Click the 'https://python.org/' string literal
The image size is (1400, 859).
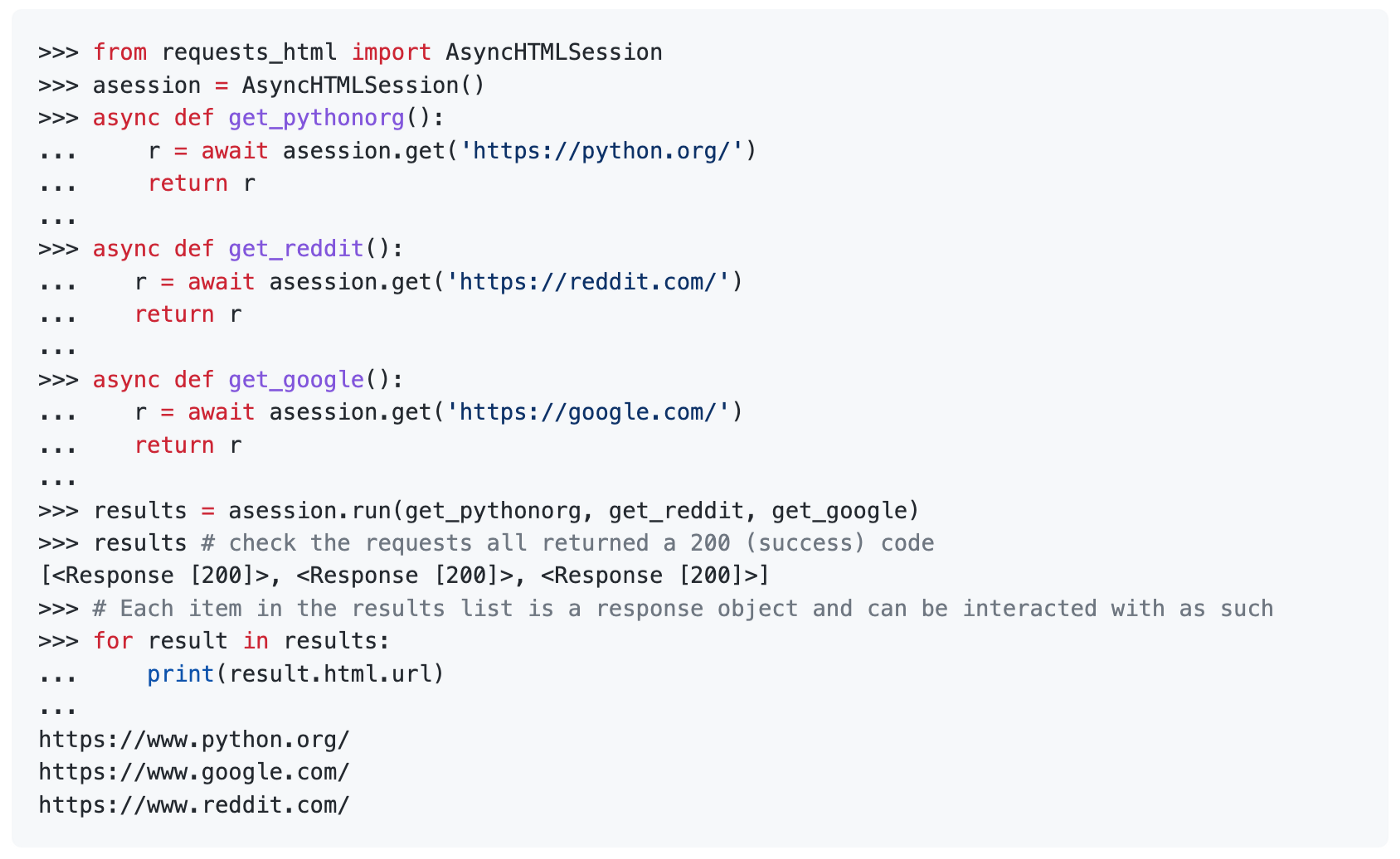(608, 151)
